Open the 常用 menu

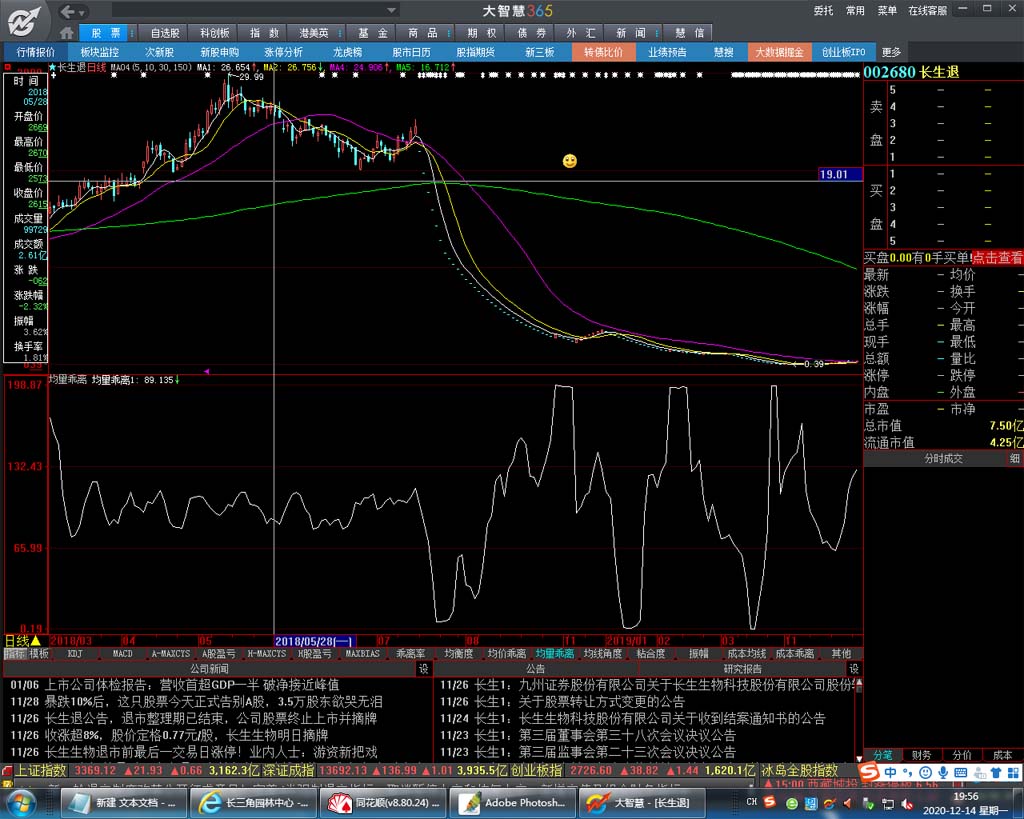click(x=855, y=10)
